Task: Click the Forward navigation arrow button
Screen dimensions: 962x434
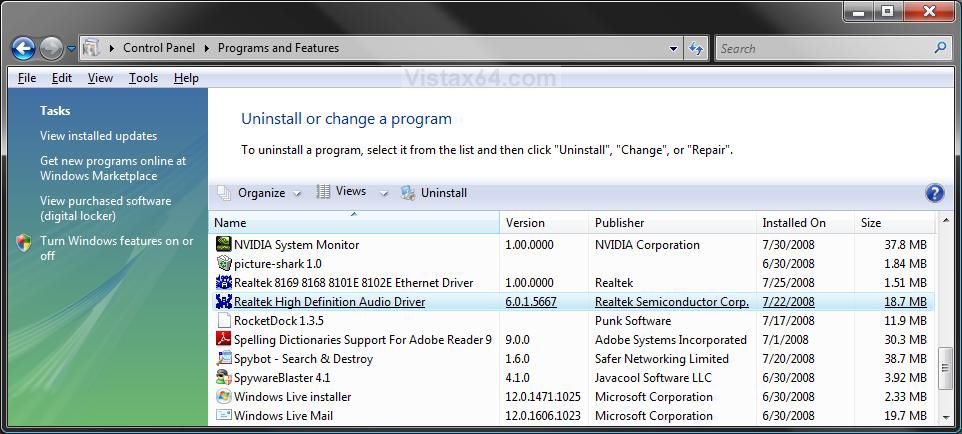Action: pyautogui.click(x=52, y=48)
